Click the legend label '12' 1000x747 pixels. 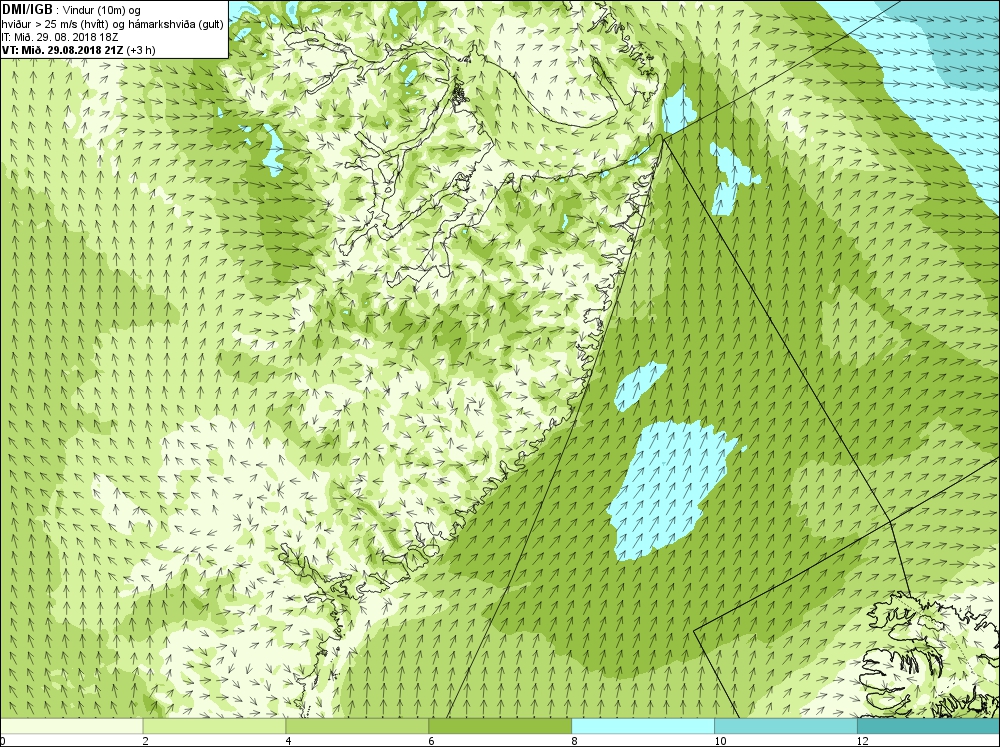pos(863,741)
